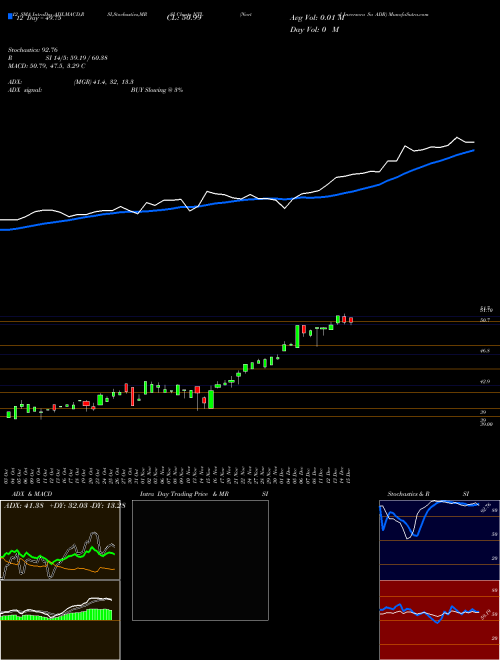Image resolution: width=500 pixels, height=660 pixels.
Task: Click the 'BUY Slowing @ 8%' signal text
Action: click(x=157, y=90)
